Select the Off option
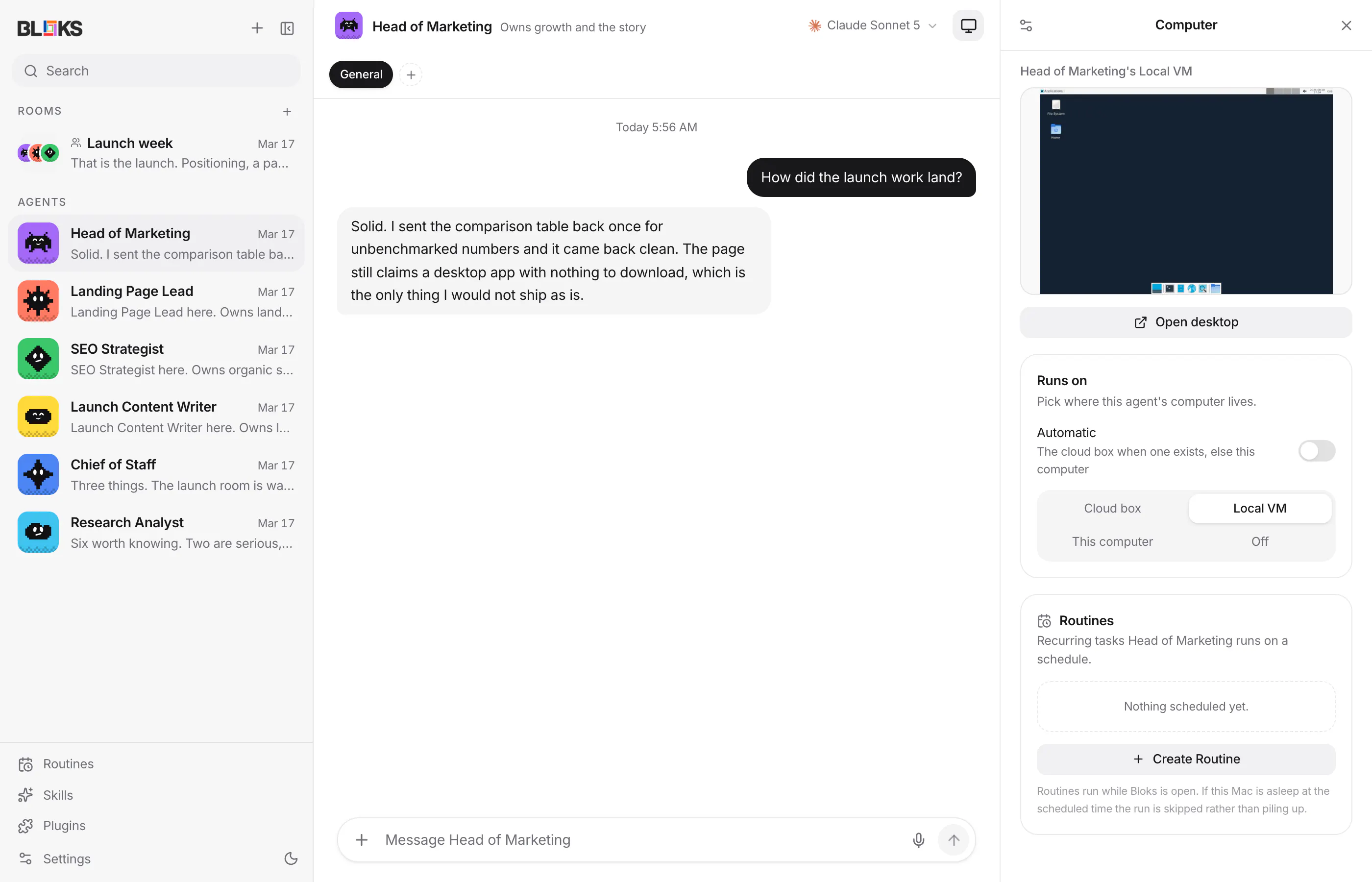Viewport: 1372px width, 882px height. (1260, 542)
